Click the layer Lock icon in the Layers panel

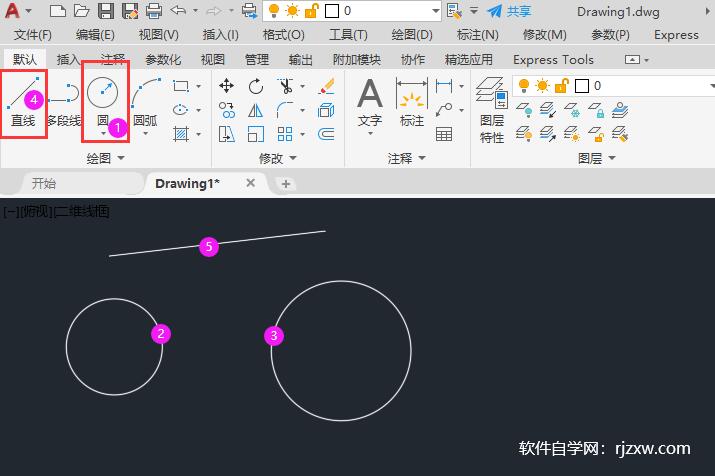[x=596, y=110]
